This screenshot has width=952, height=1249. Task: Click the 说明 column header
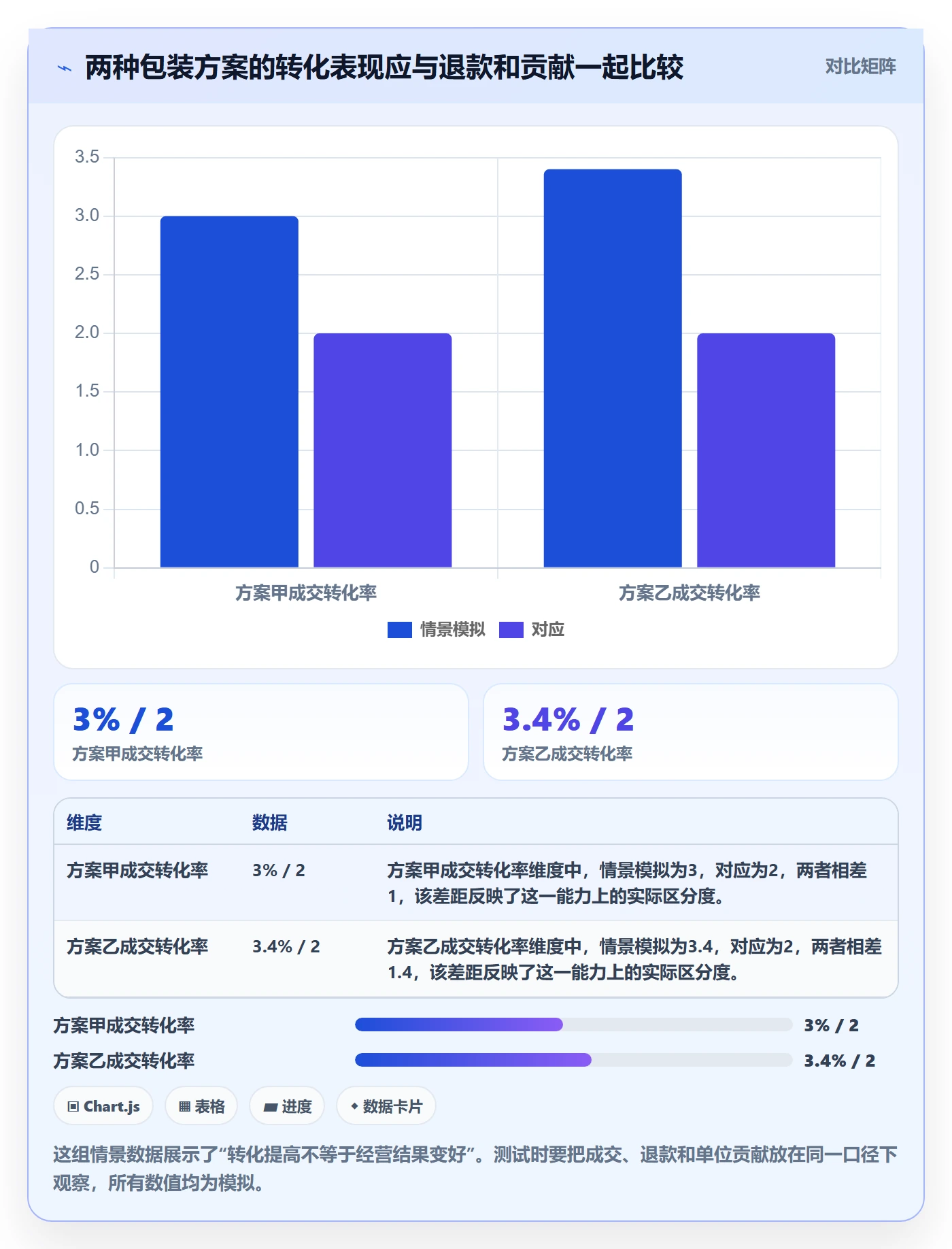pos(405,823)
